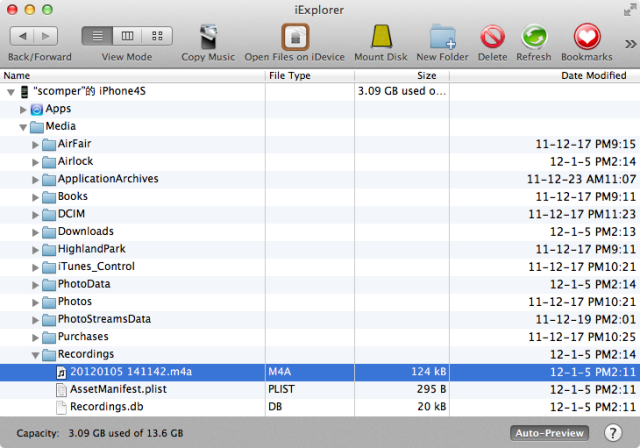
Task: Expand the DCIM folder
Action: click(x=36, y=215)
